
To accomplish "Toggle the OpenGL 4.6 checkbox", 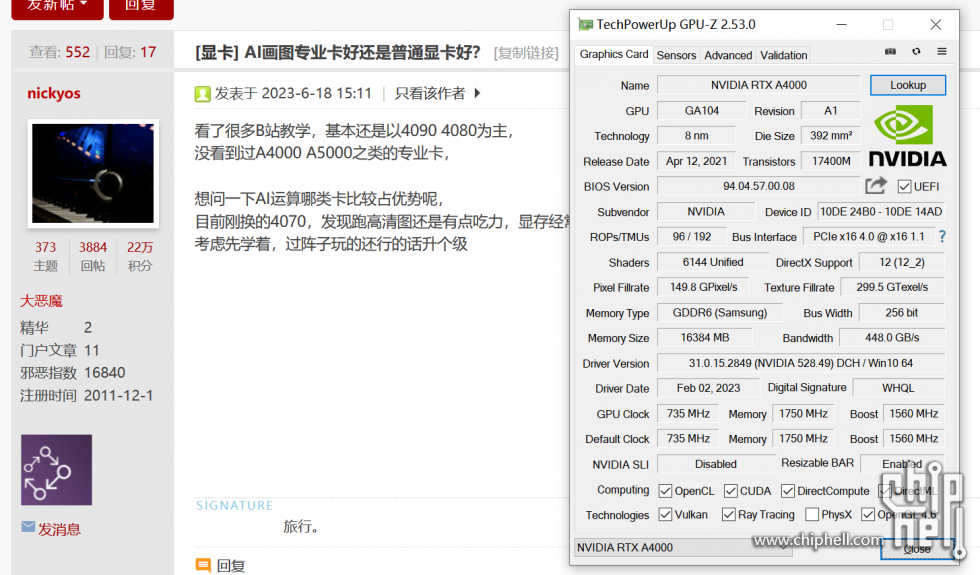I will [868, 514].
